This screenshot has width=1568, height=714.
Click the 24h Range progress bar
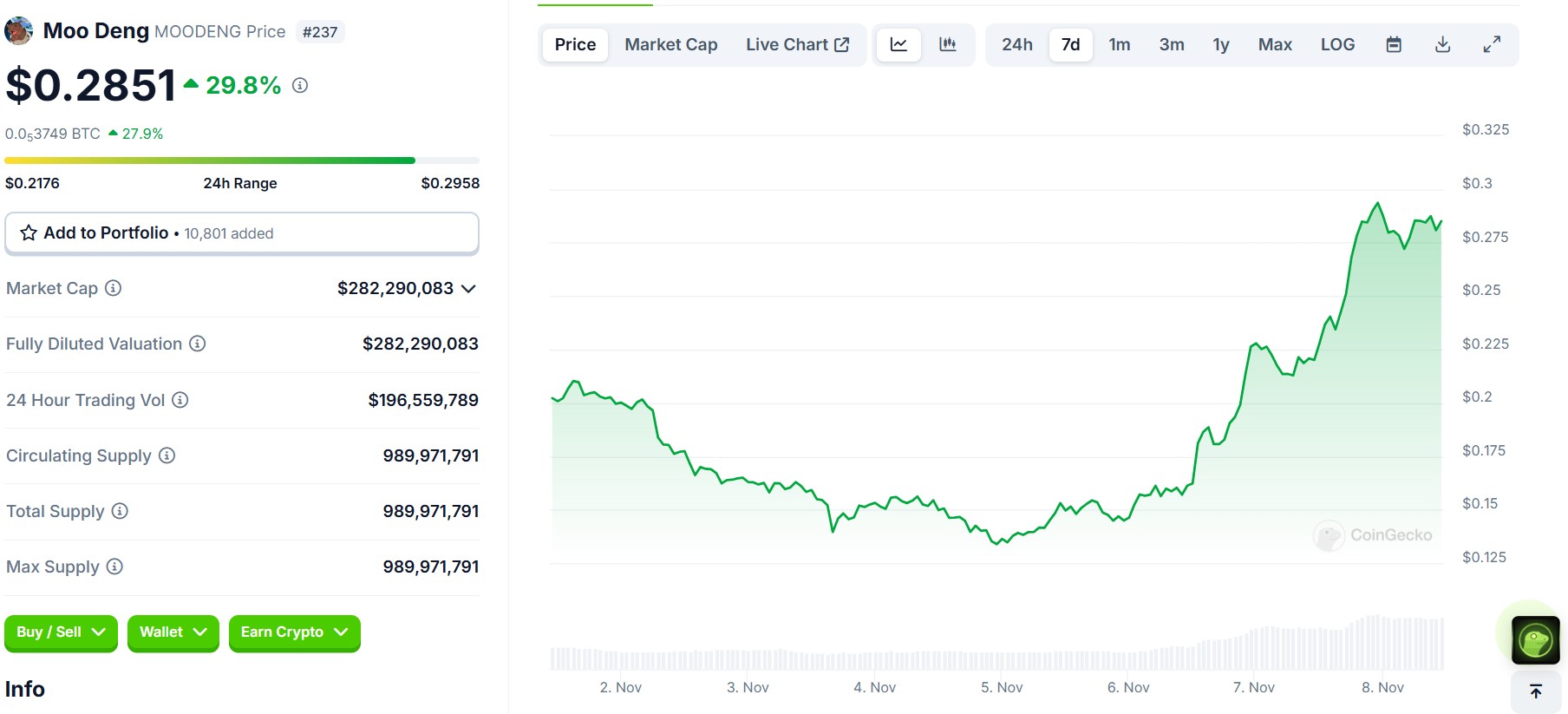[x=242, y=160]
